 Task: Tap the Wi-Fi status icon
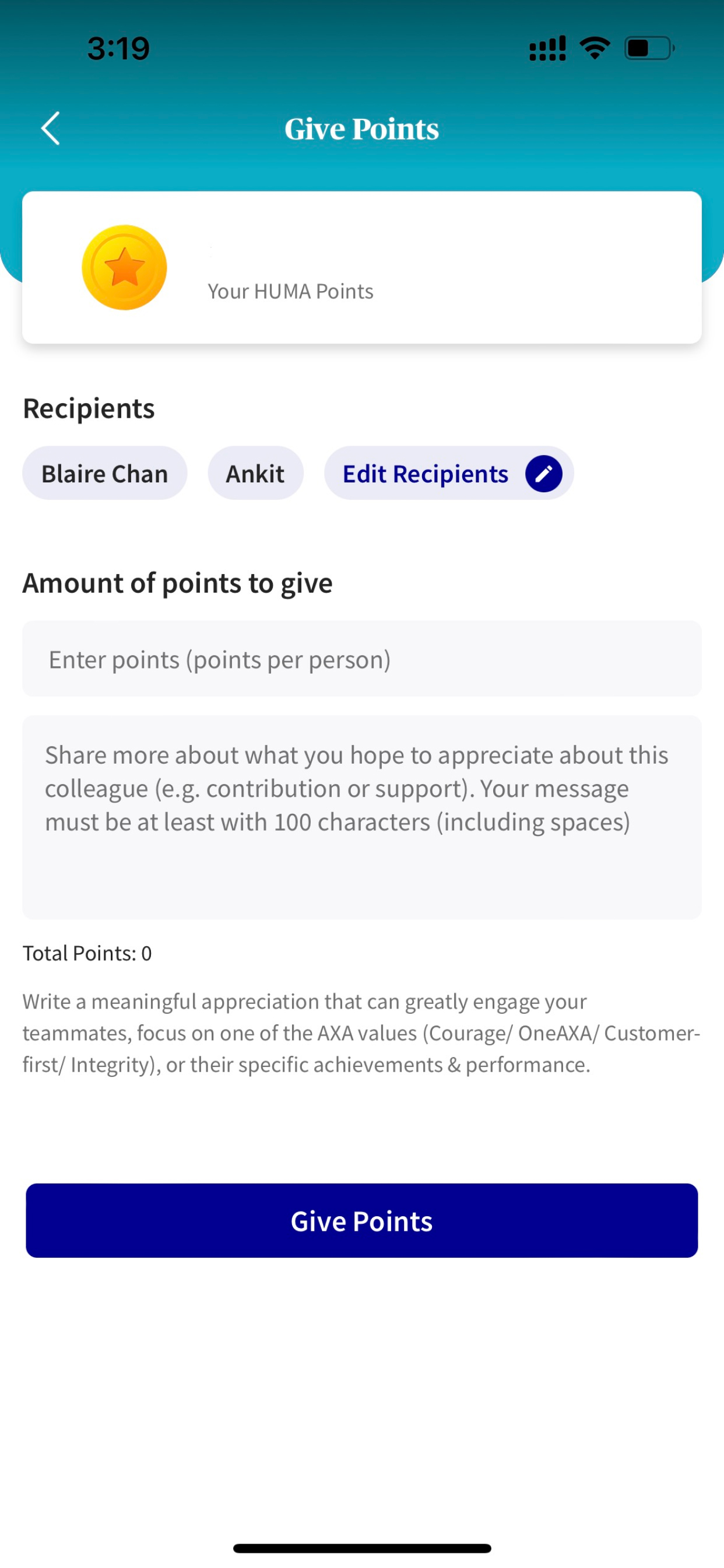coord(595,48)
